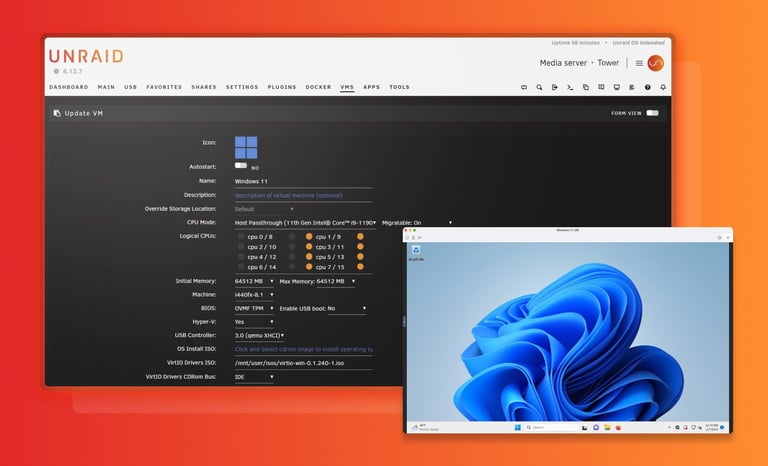768x466 pixels.
Task: Click the weather widget in VM taskbar
Action: (425, 427)
